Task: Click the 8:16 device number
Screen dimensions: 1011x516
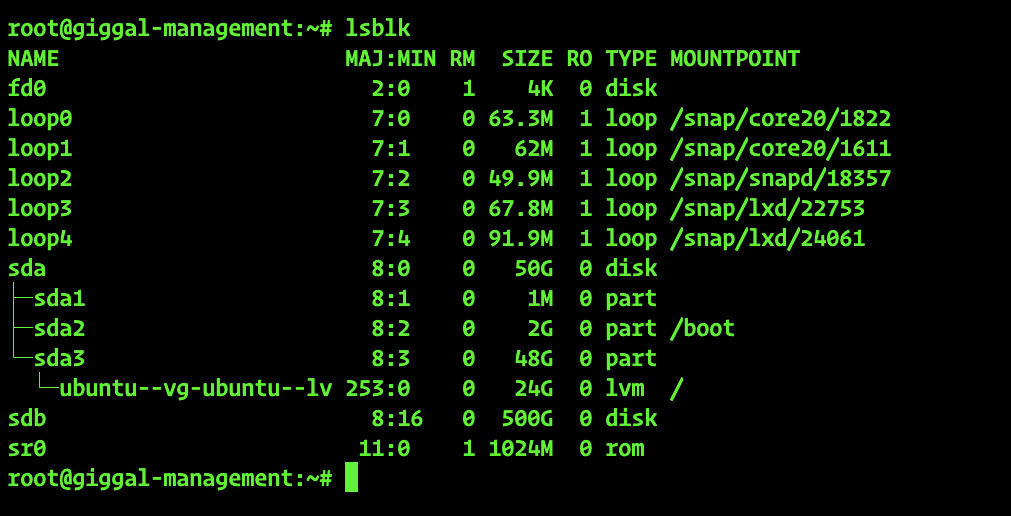Action: click(x=397, y=419)
